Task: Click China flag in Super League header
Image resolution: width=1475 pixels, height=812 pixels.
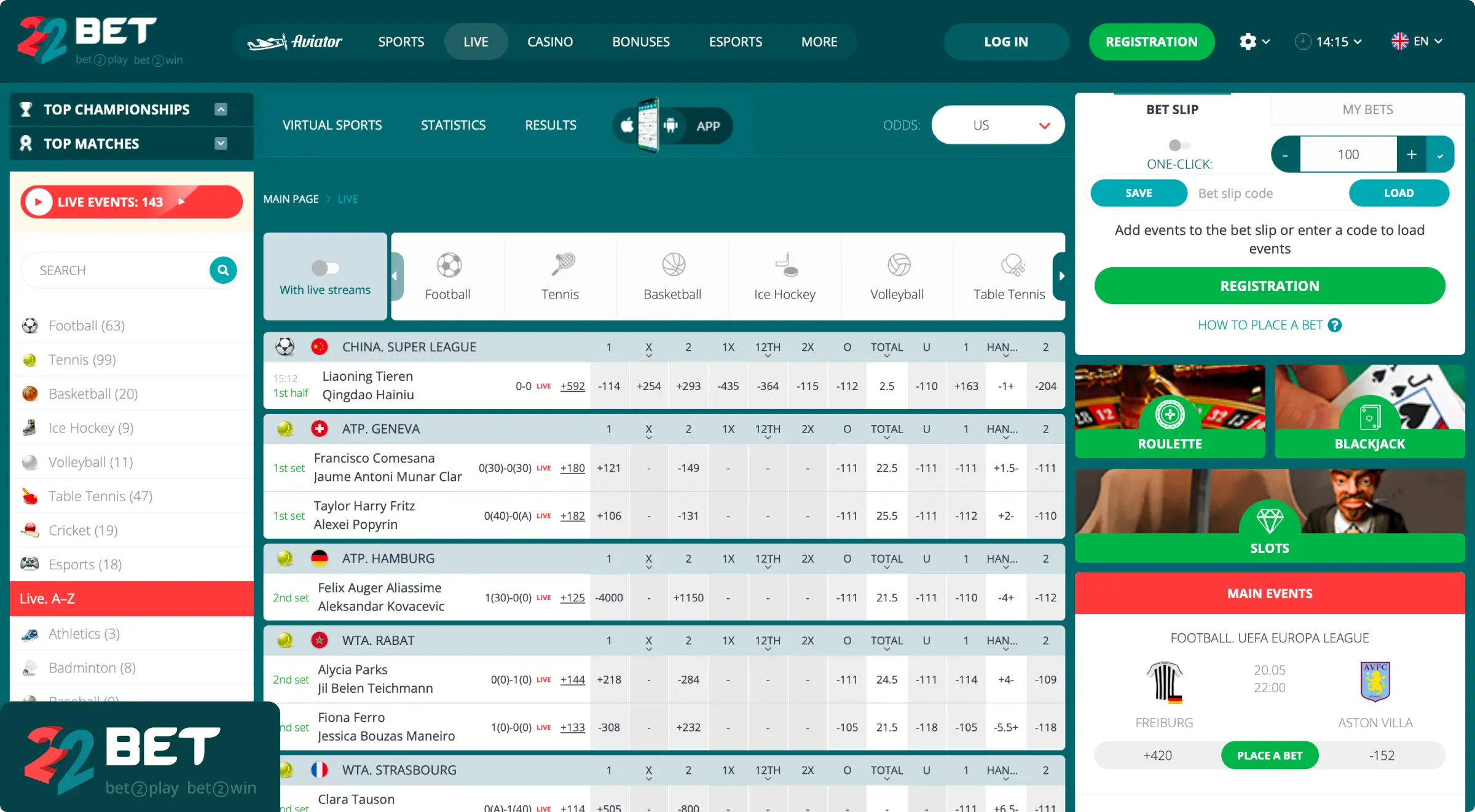Action: 320,347
